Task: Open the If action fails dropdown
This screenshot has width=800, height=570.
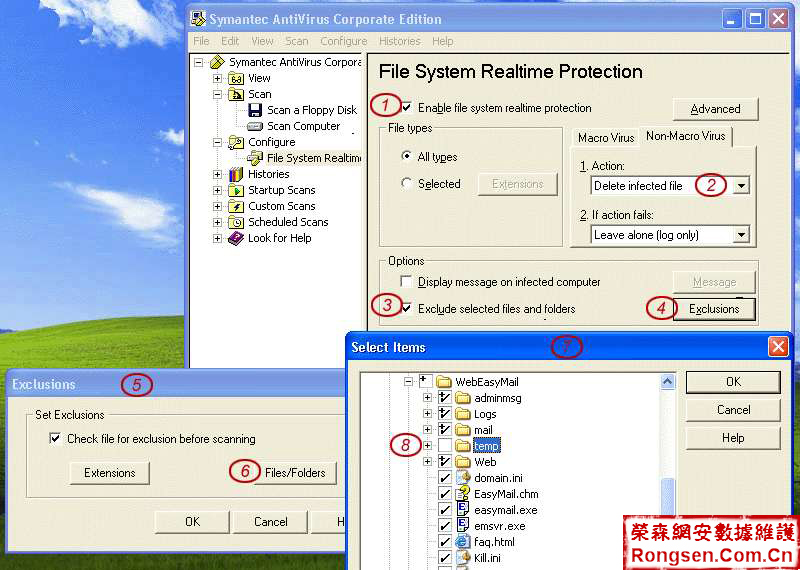Action: [x=740, y=235]
